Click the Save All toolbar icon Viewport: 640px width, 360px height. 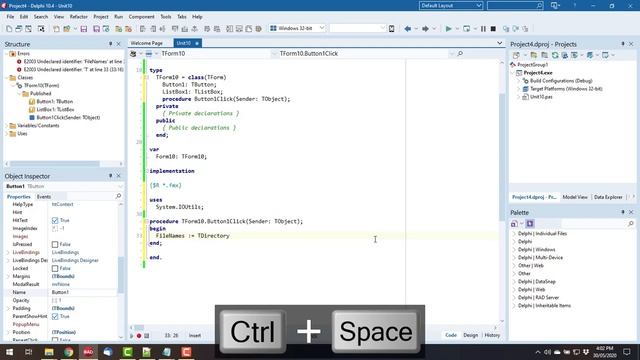pos(96,29)
